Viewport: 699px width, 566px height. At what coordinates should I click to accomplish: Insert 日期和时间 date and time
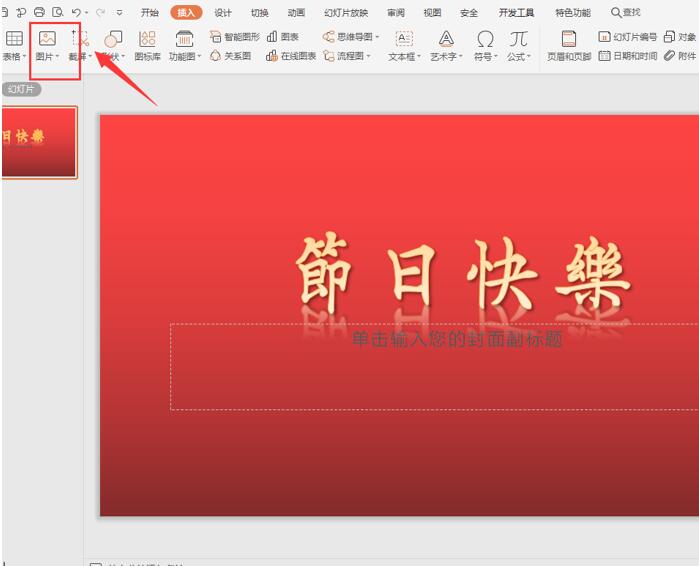627,56
